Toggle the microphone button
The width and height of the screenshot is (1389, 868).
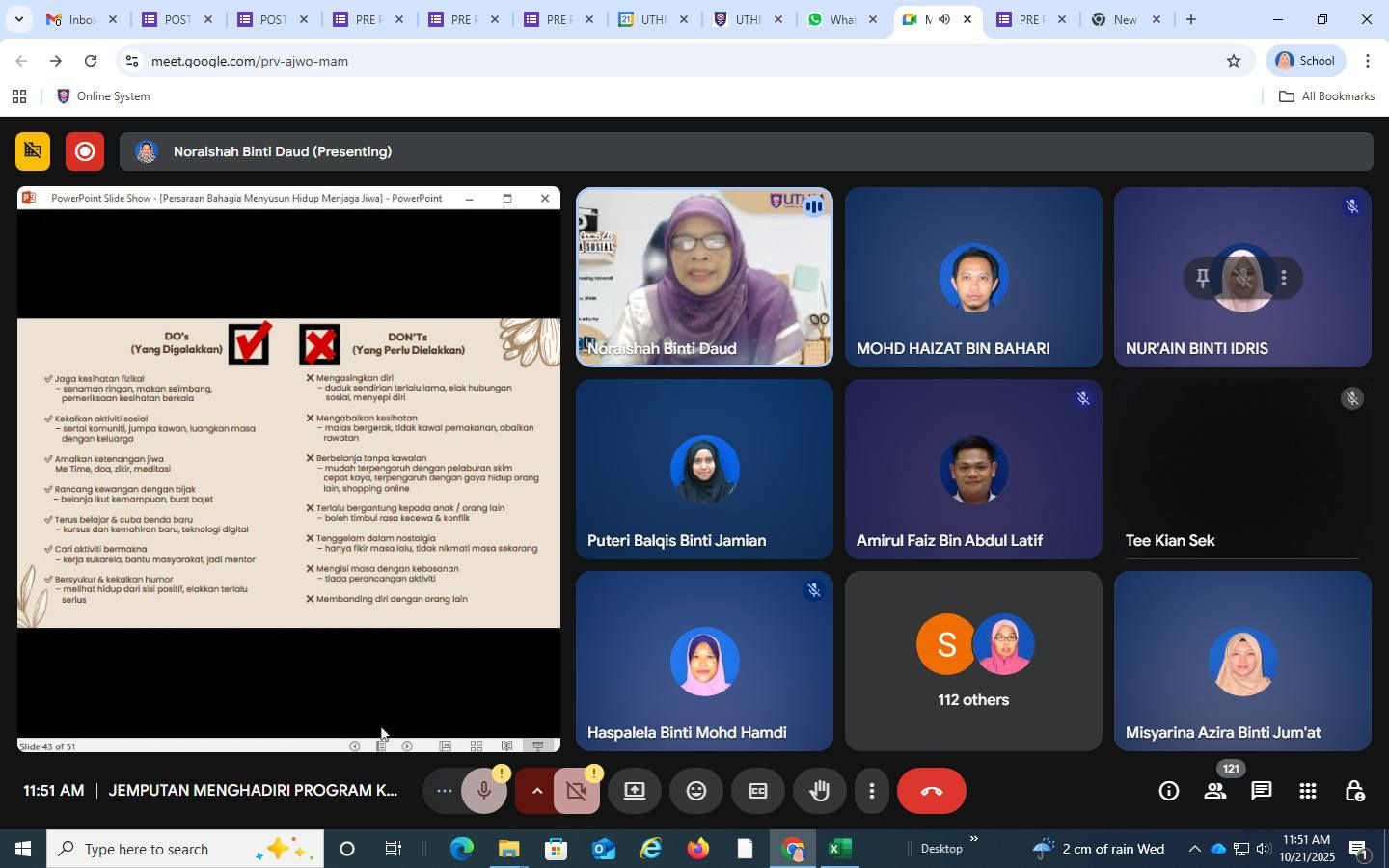(x=484, y=792)
